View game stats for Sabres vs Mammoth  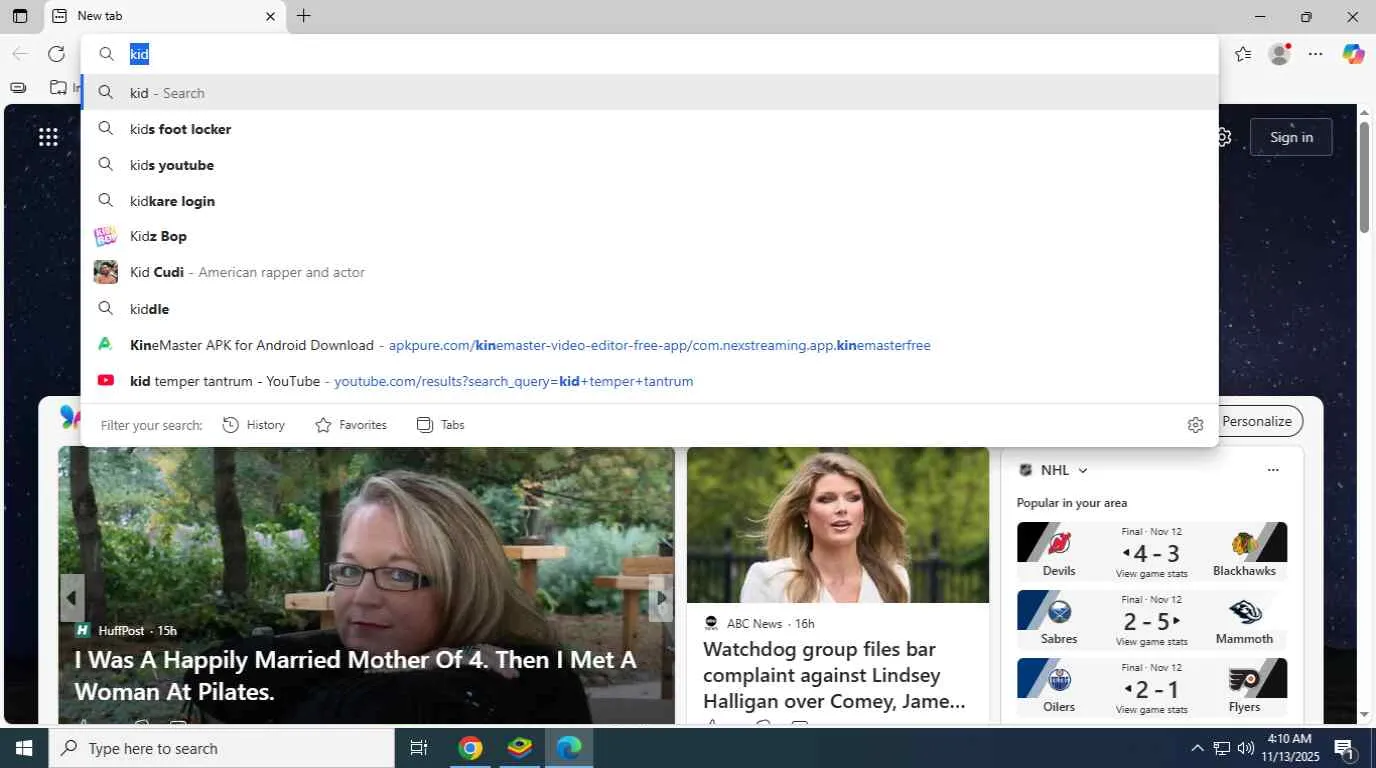coord(1151,642)
